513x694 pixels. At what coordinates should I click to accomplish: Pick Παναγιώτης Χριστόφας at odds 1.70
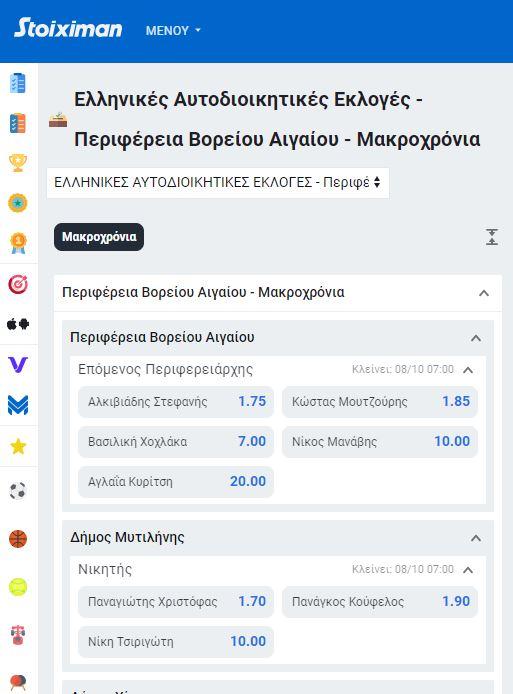pyautogui.click(x=176, y=601)
